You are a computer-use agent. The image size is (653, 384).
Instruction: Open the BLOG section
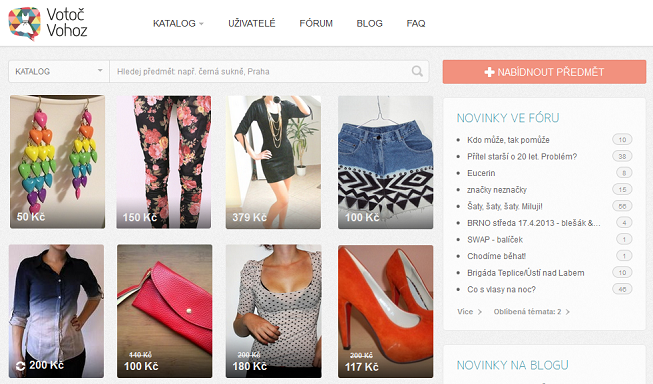click(369, 23)
